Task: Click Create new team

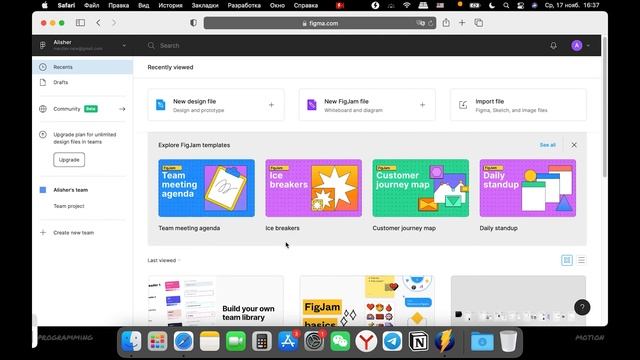Action: (x=73, y=233)
